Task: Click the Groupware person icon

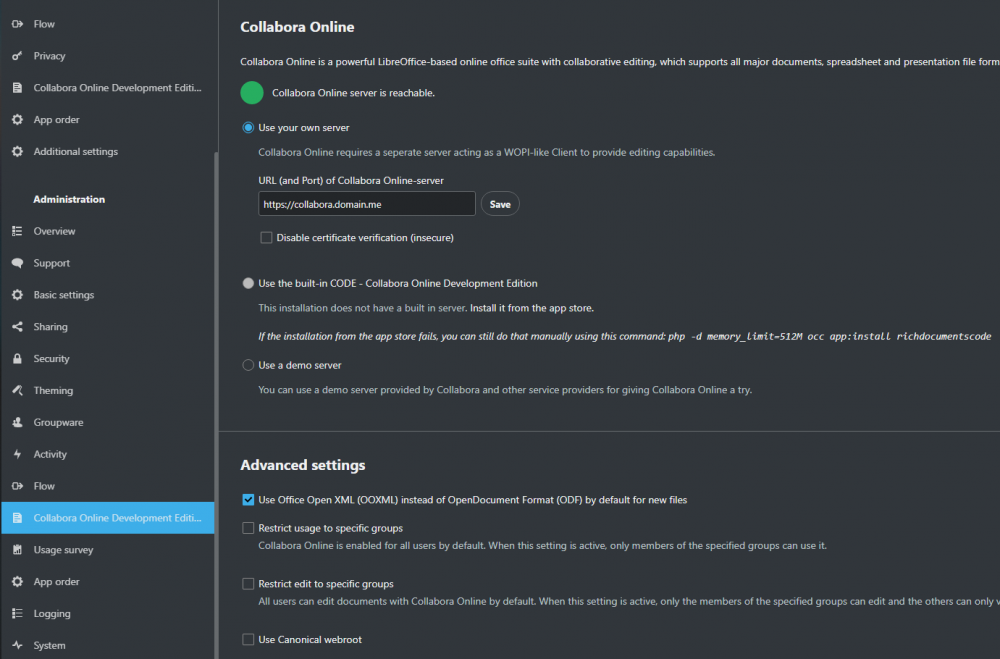Action: (17, 422)
